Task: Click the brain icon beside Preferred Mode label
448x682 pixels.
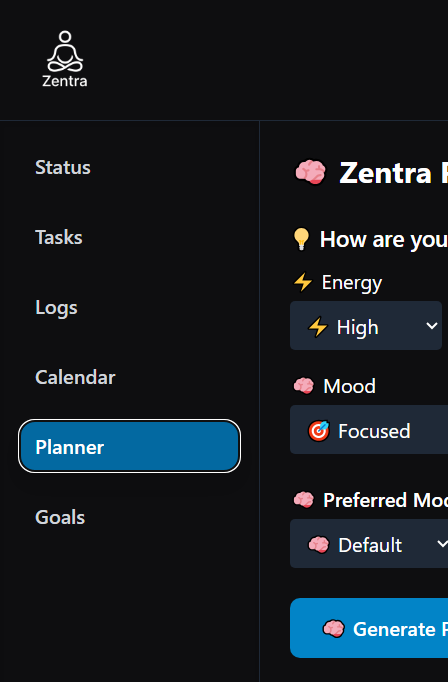Action: 304,500
